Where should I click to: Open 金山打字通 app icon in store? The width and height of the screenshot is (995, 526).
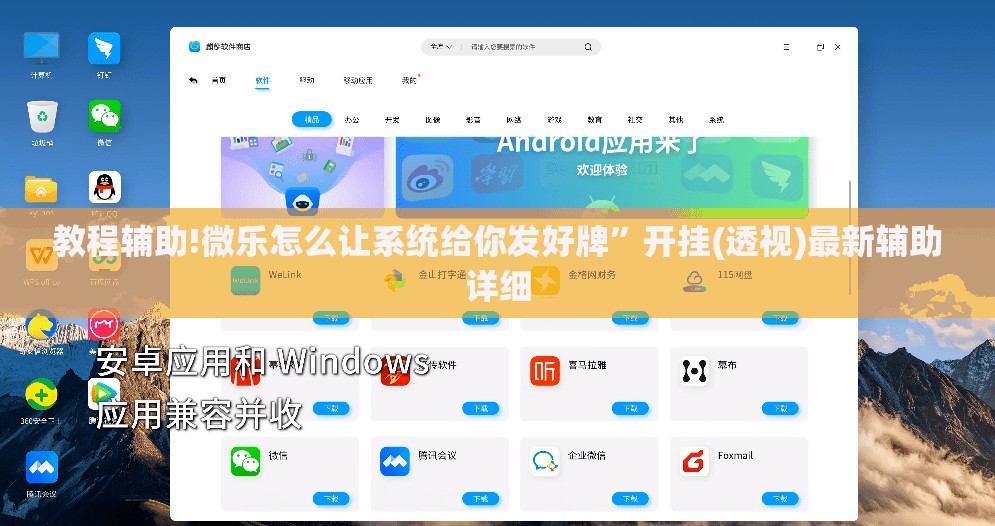pyautogui.click(x=395, y=280)
